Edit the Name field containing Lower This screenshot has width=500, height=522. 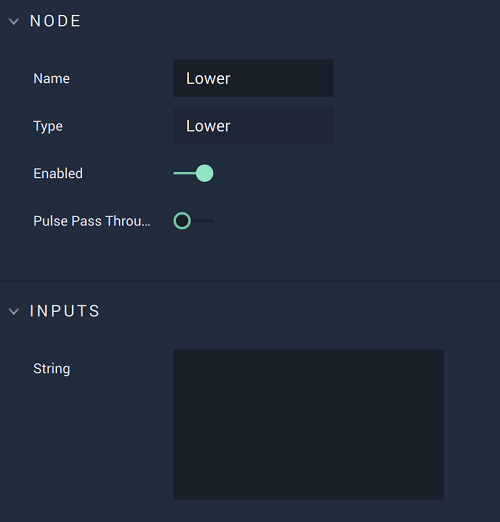[253, 78]
